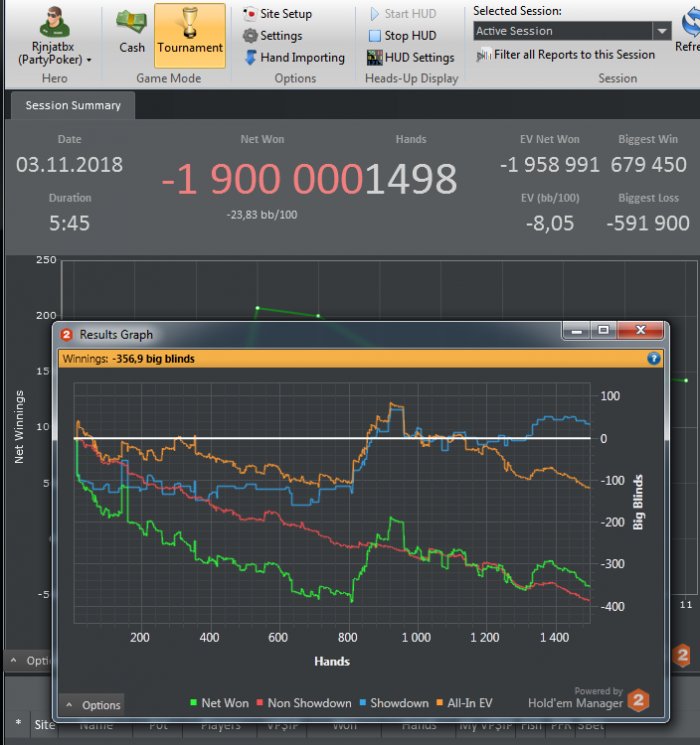The image size is (700, 745).
Task: Click the help icon in Results Graph
Action: [x=654, y=358]
